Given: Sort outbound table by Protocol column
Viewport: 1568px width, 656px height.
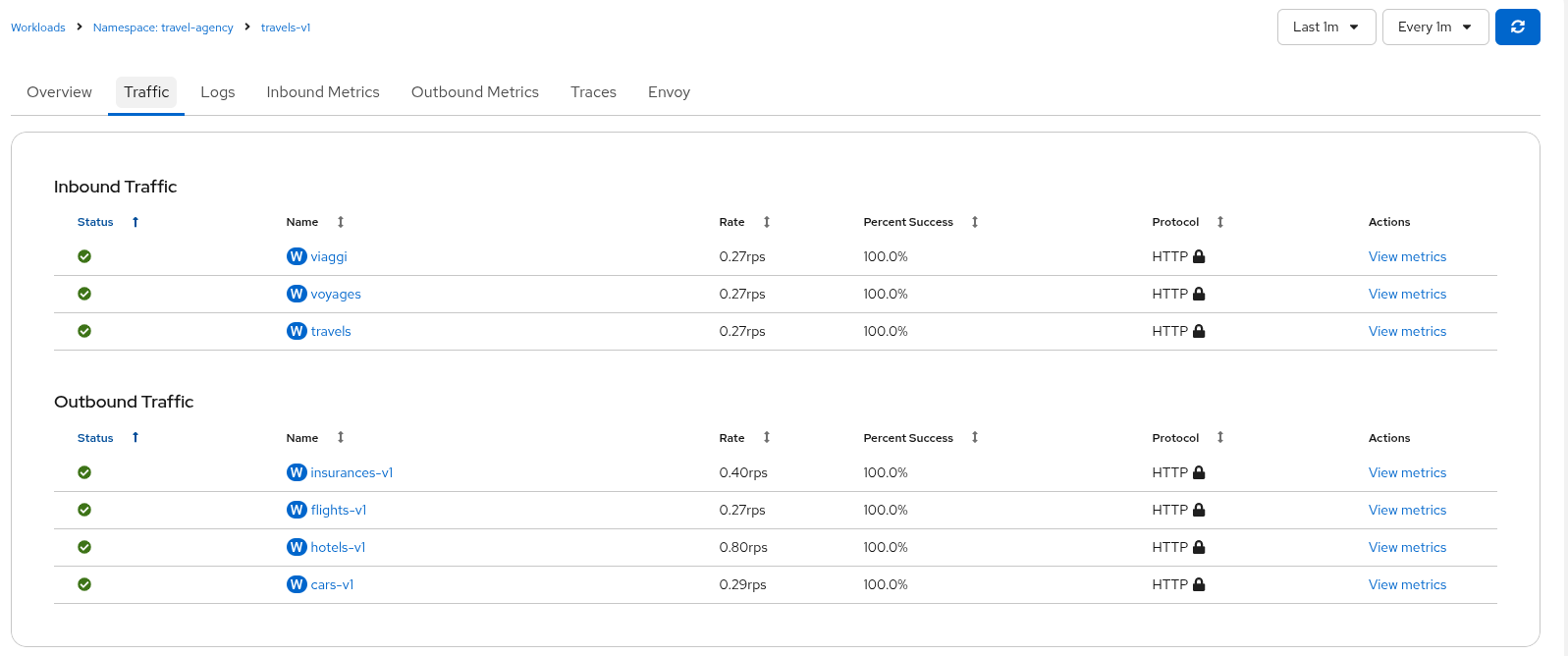Looking at the screenshot, I should [1220, 438].
